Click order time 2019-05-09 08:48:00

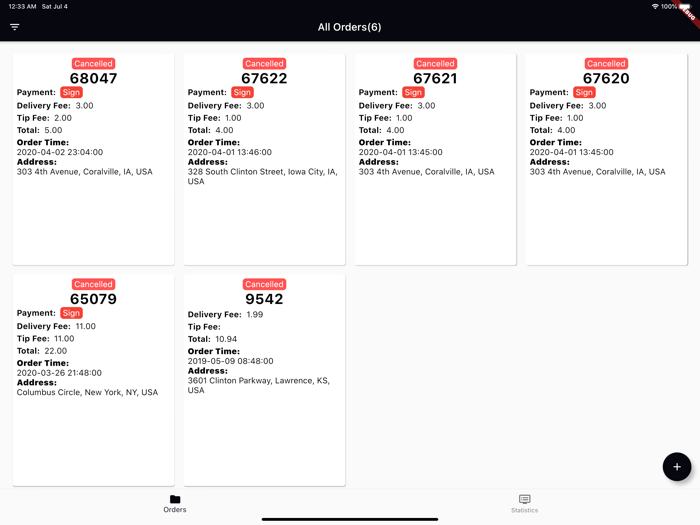coord(230,361)
